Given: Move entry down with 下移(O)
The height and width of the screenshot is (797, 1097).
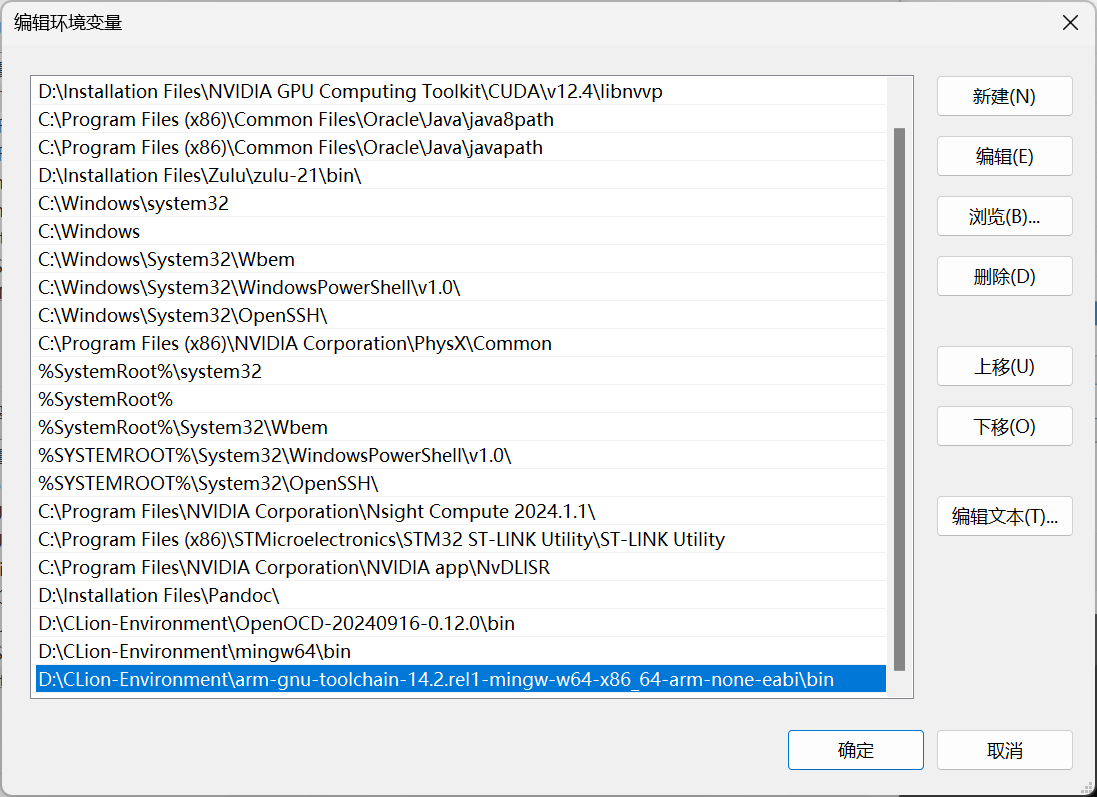Looking at the screenshot, I should 1004,426.
